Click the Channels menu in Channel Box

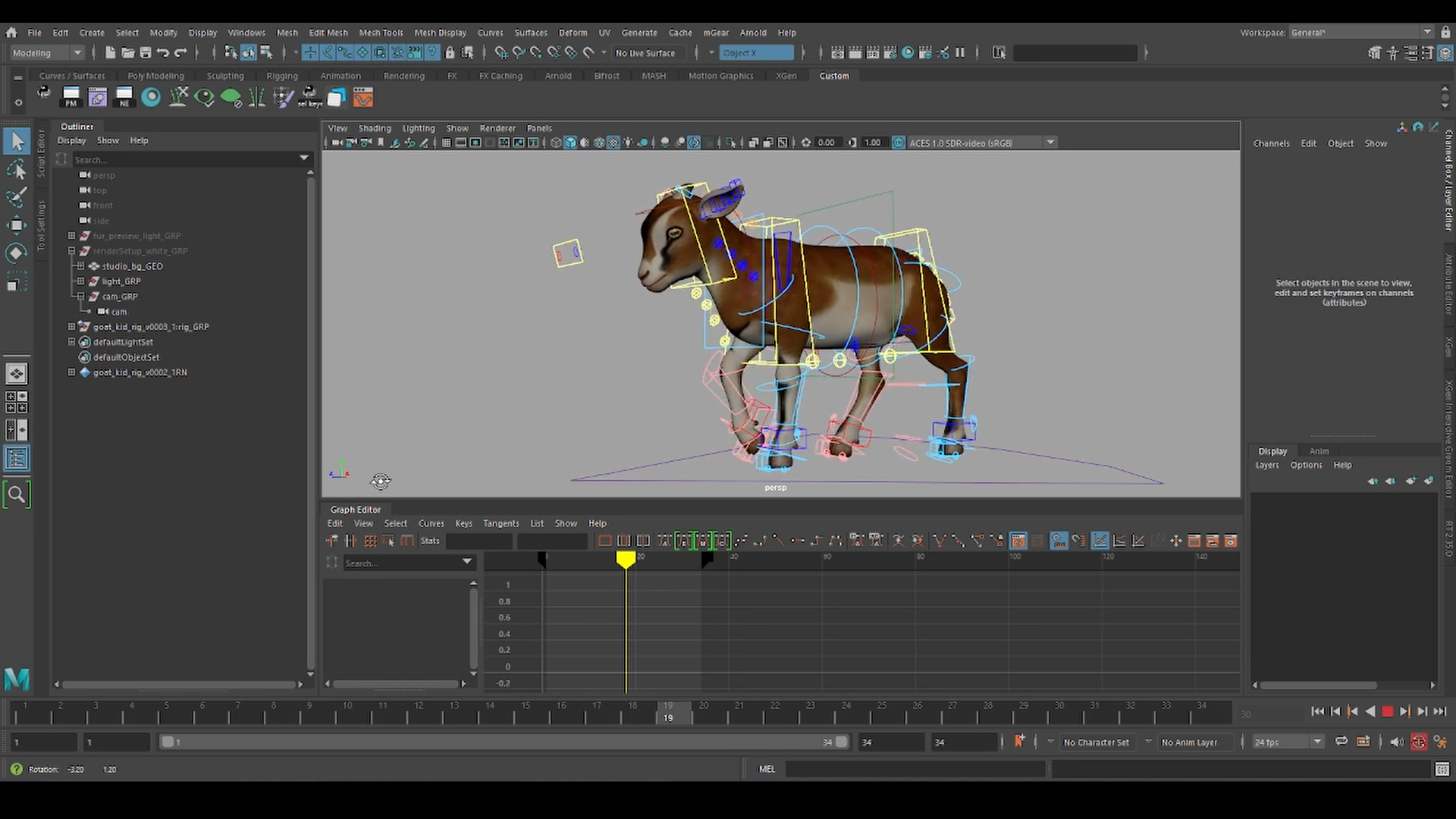[x=1271, y=143]
